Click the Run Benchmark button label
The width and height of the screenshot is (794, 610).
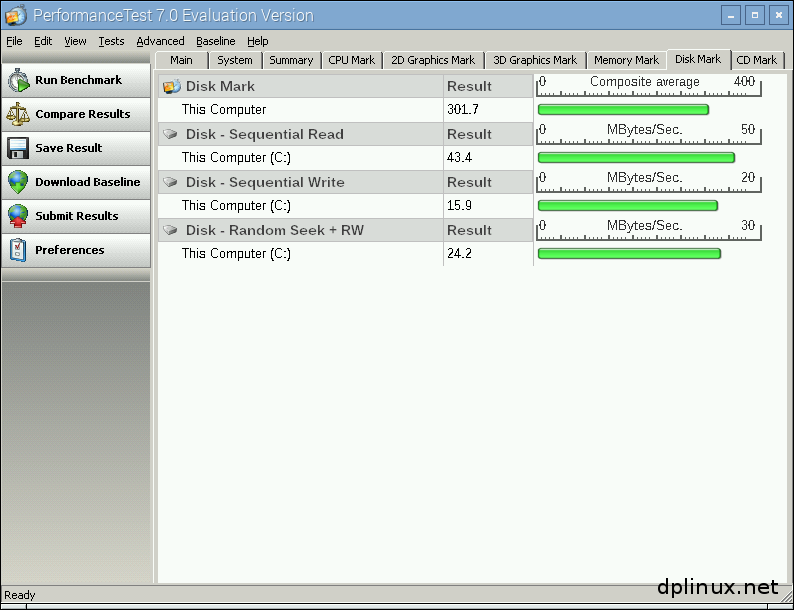pos(78,80)
